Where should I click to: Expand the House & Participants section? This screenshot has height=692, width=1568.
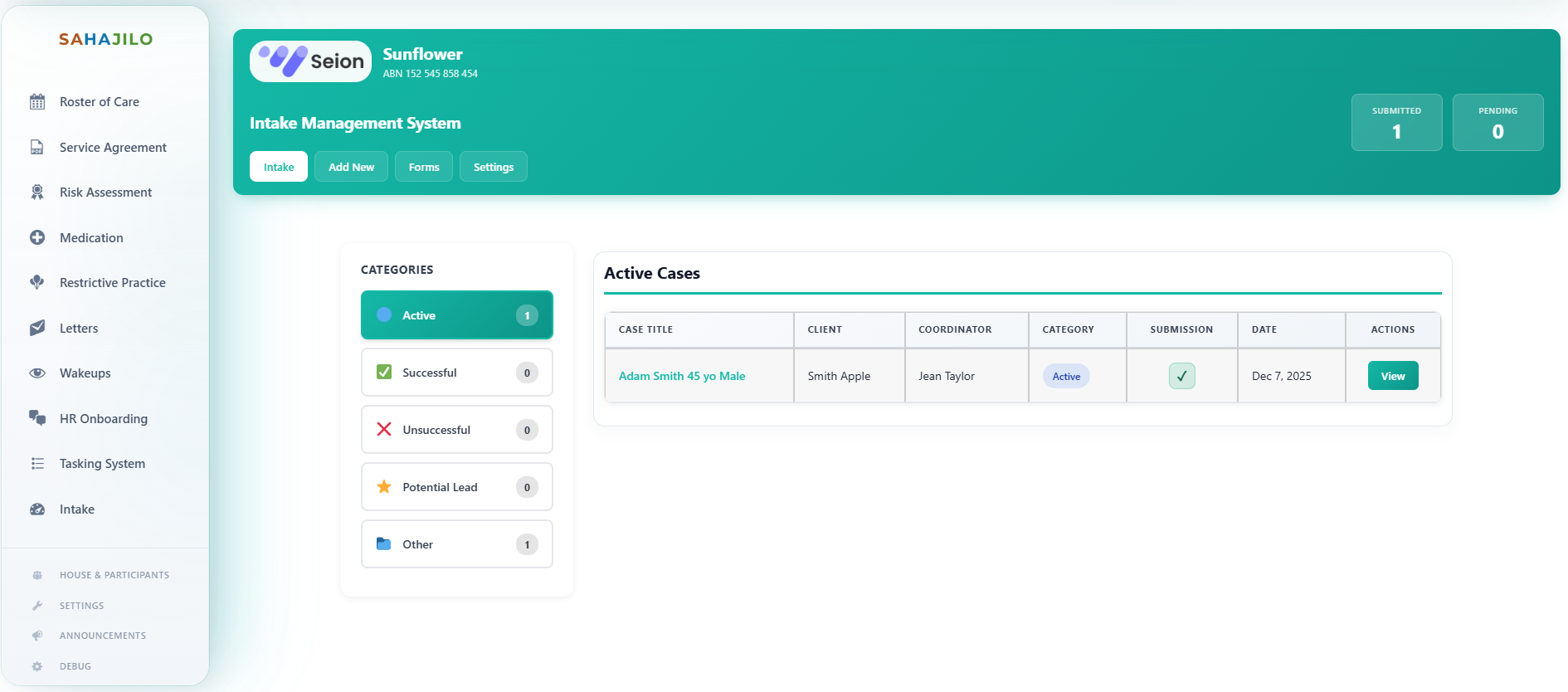[114, 575]
